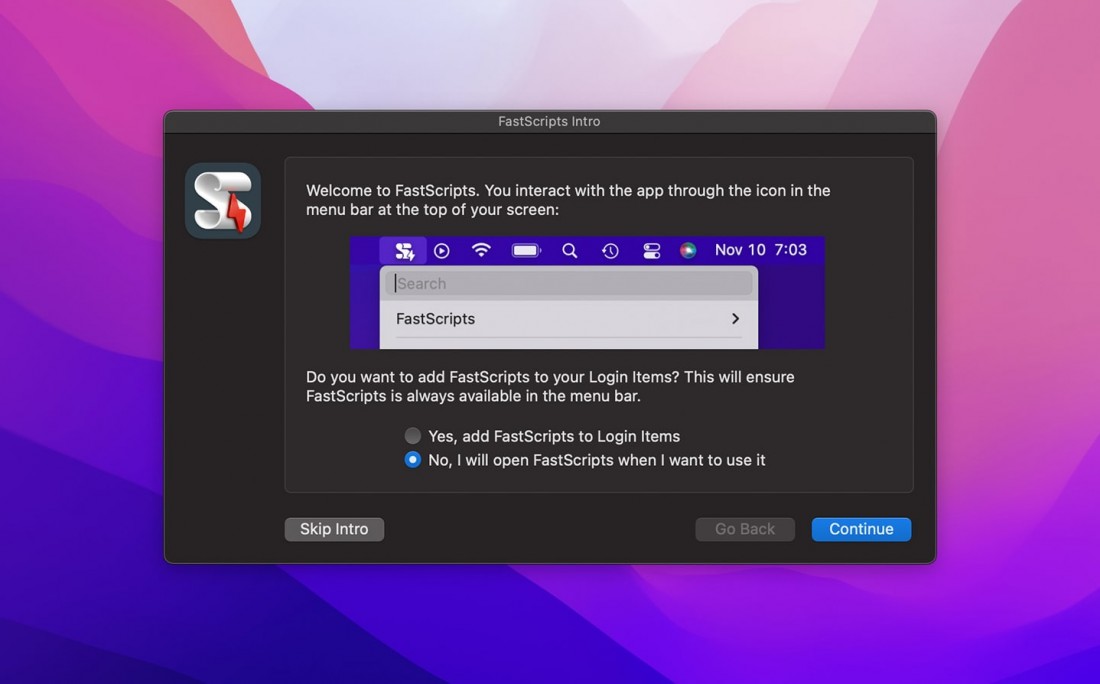Viewport: 1100px width, 684px height.
Task: Click the large FastScripts app logo
Action: tap(223, 201)
